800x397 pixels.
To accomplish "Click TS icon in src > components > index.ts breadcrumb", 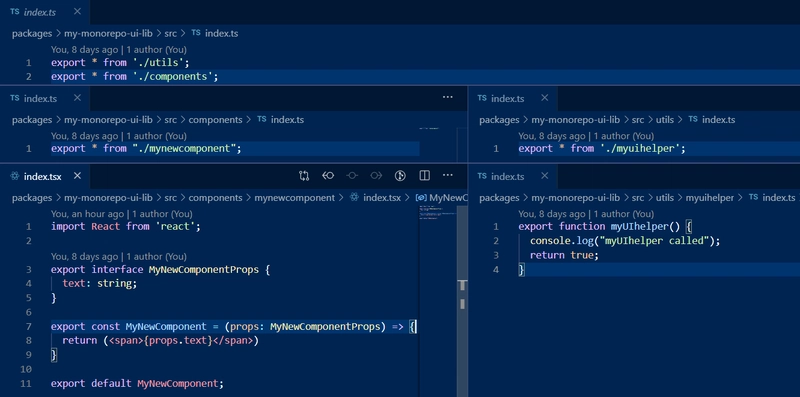I will pos(262,119).
